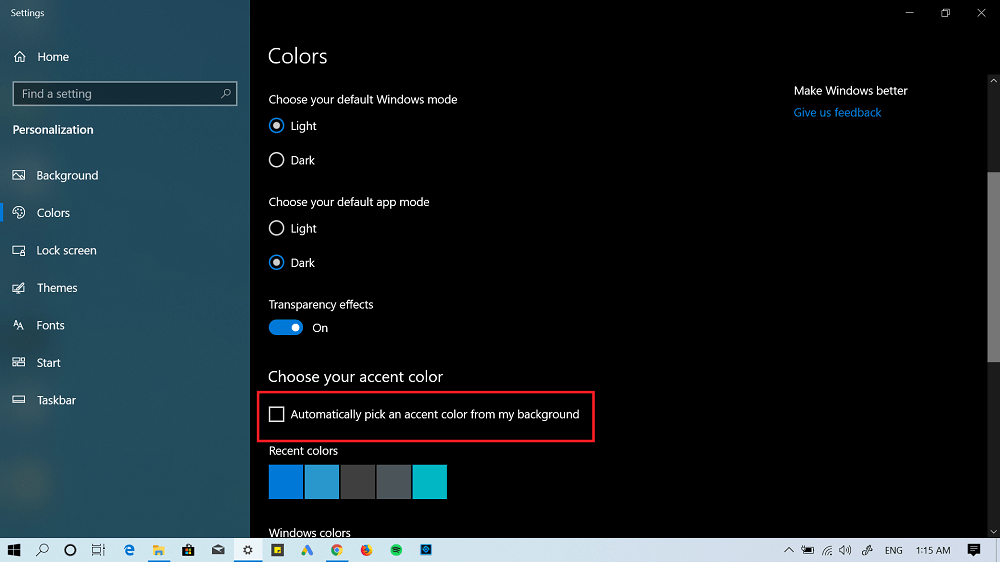Click the 1:15 AM clock in the taskbar
Image resolution: width=1000 pixels, height=562 pixels.
pyautogui.click(x=933, y=550)
